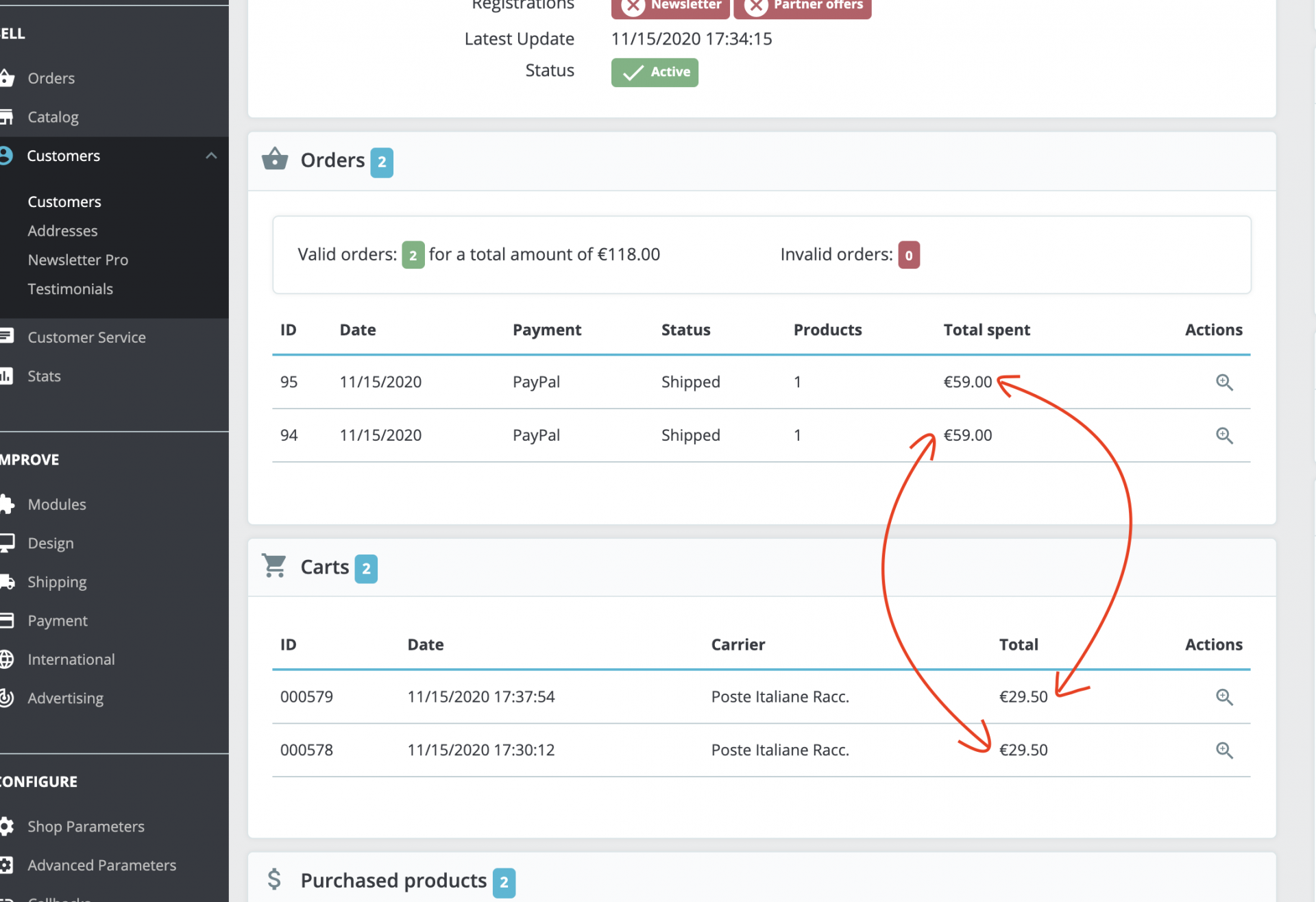View details of order 95
1316x902 pixels.
click(x=1224, y=382)
